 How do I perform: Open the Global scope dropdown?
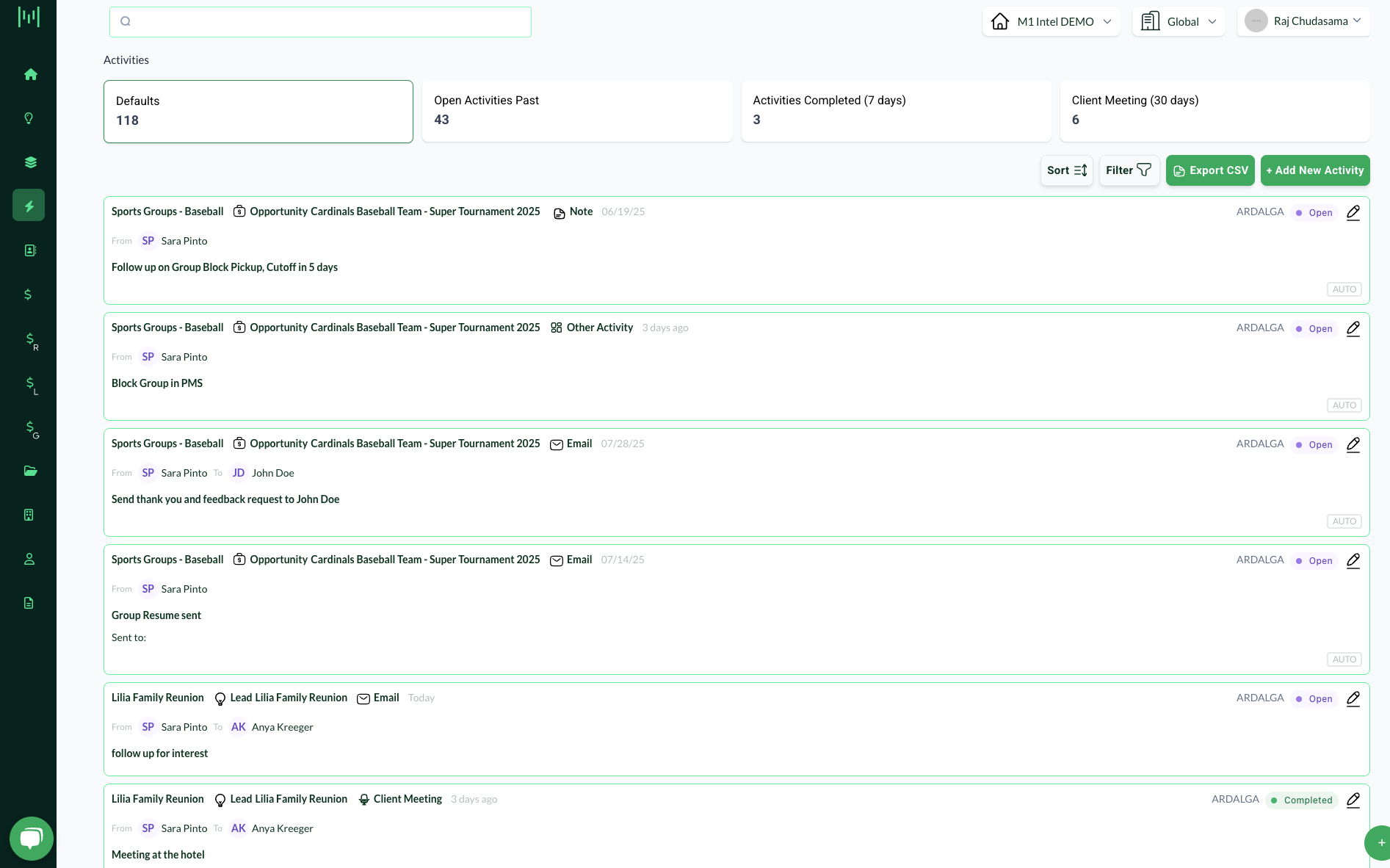[1178, 21]
